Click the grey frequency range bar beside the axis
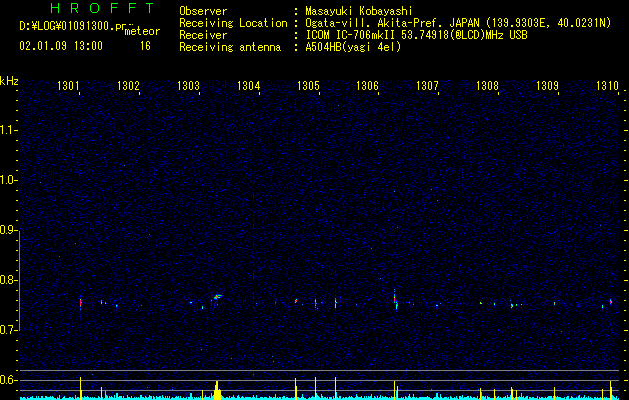 click(19, 280)
